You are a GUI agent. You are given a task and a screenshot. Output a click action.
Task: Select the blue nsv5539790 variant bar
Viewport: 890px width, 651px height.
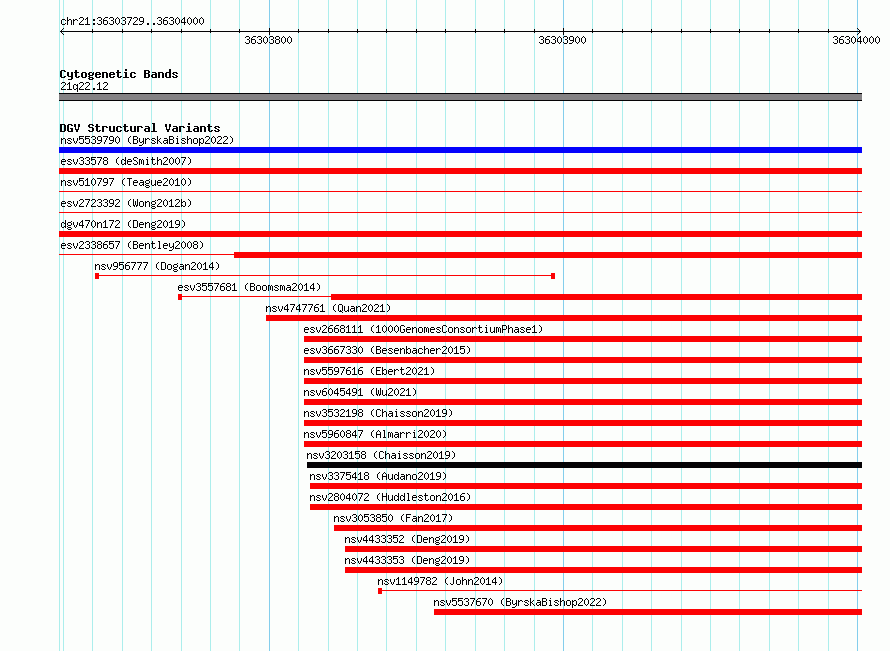click(x=460, y=150)
